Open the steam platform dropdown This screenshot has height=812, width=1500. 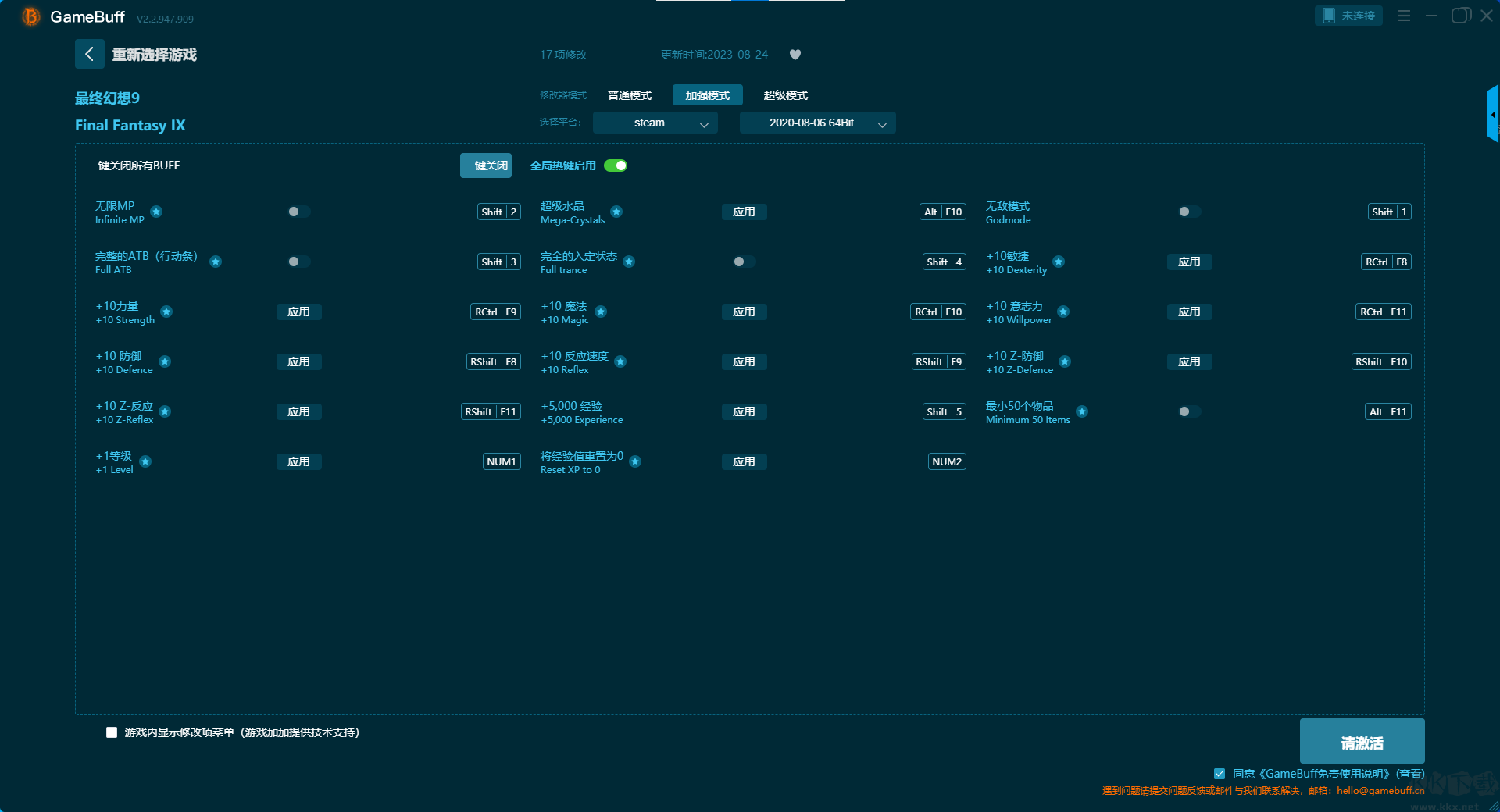tap(655, 123)
